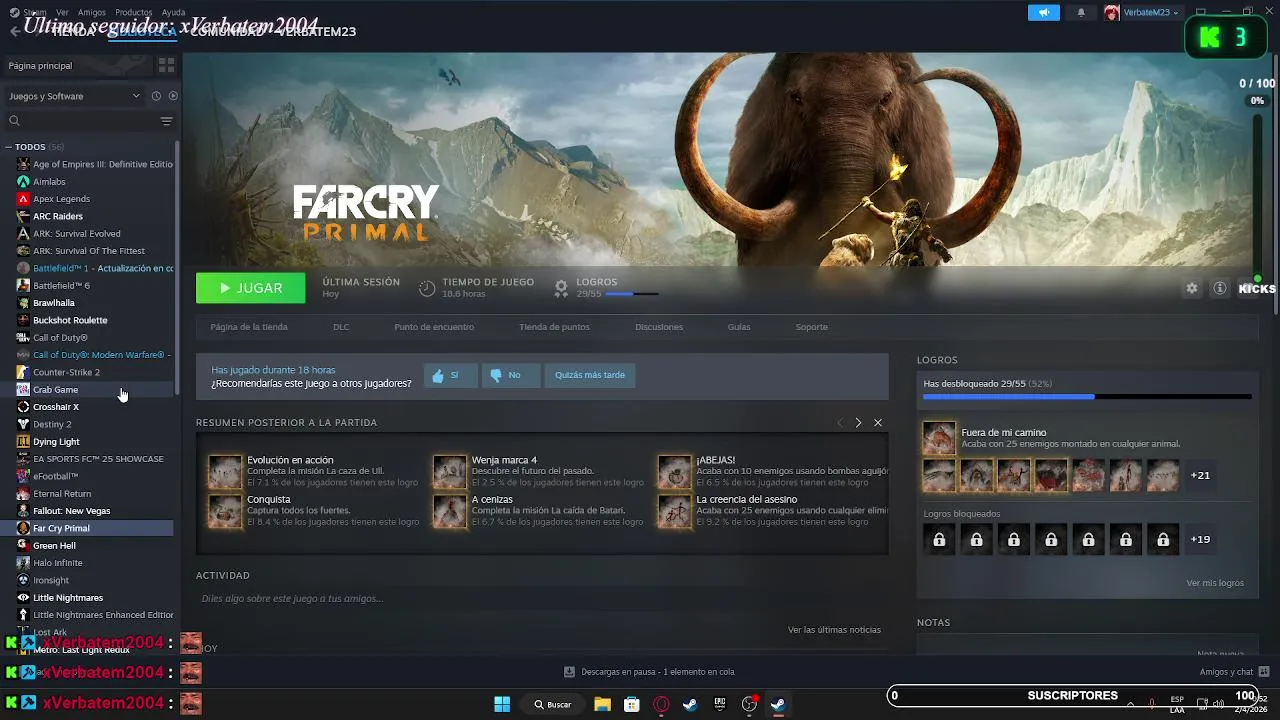Expand the Juegos y Software dropdown

coord(75,96)
